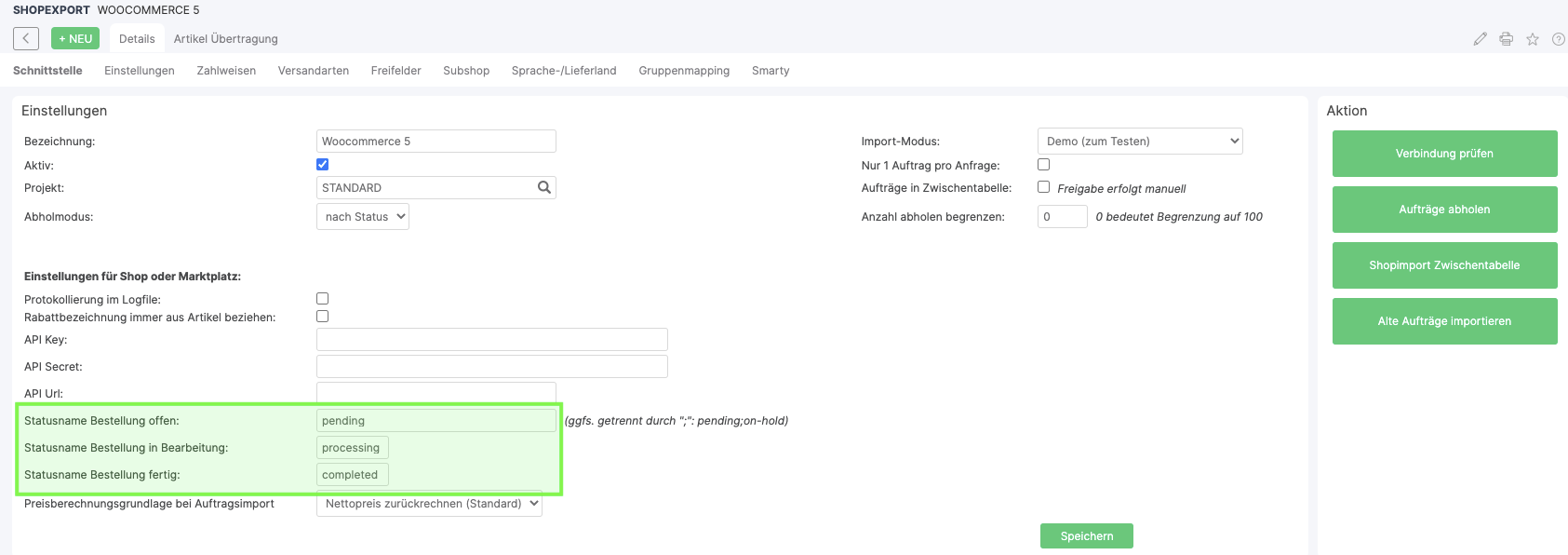Viewport: 1568px width, 555px height.
Task: Click the Speichern button
Action: 1087,536
